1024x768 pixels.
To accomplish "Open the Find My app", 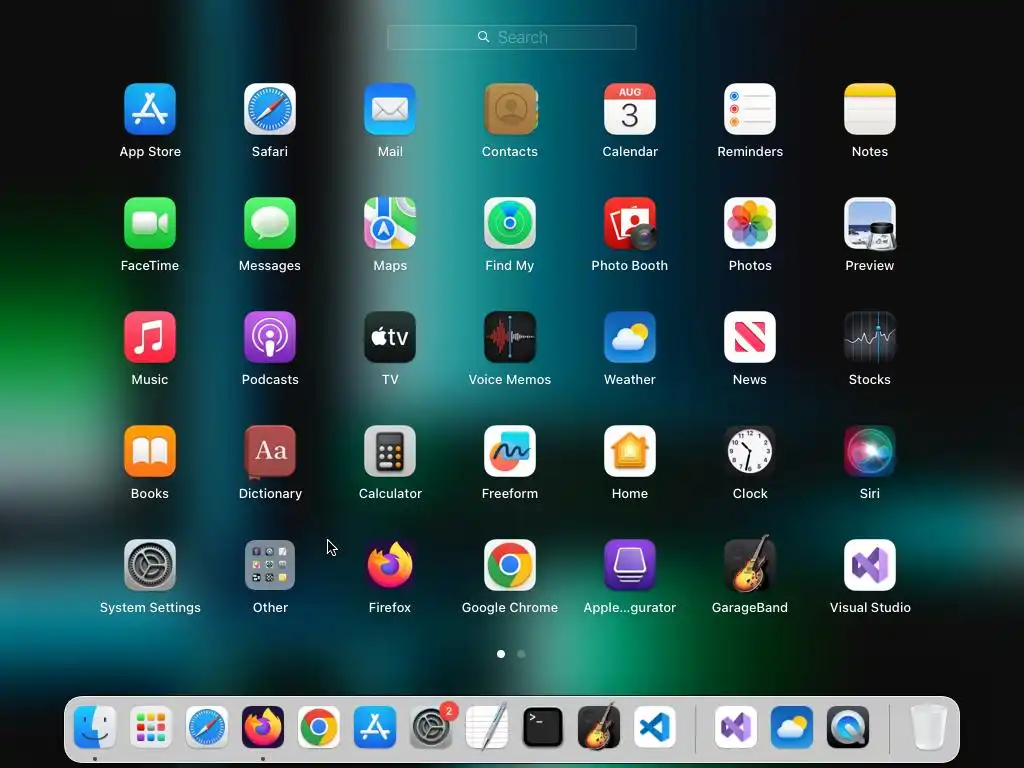I will (x=510, y=223).
